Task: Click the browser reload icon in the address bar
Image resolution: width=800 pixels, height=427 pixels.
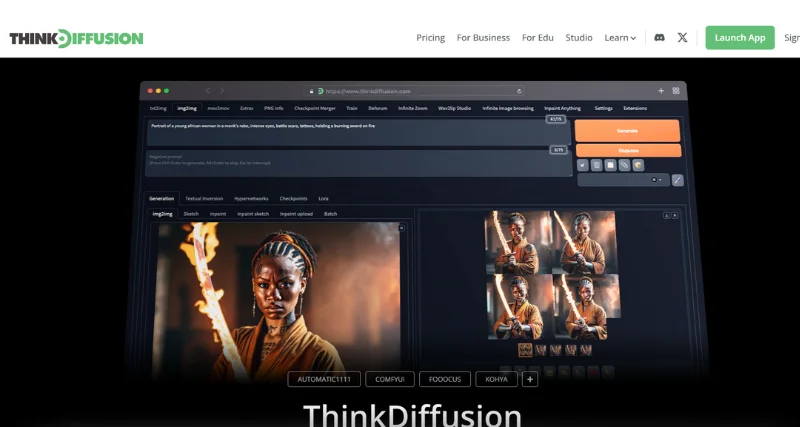Action: tap(518, 91)
